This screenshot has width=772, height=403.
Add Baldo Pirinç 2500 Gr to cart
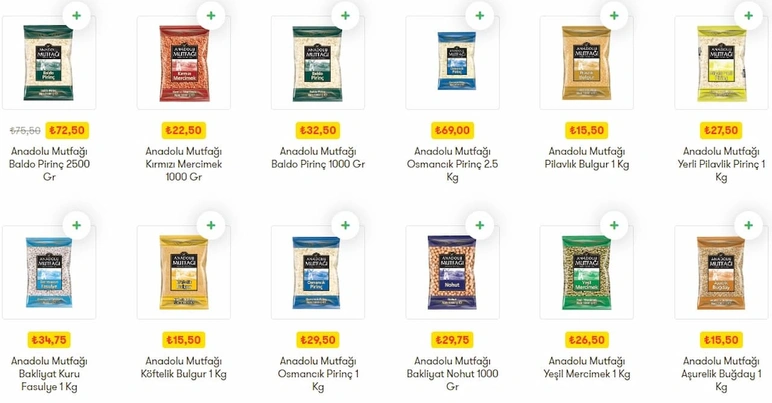[x=76, y=15]
